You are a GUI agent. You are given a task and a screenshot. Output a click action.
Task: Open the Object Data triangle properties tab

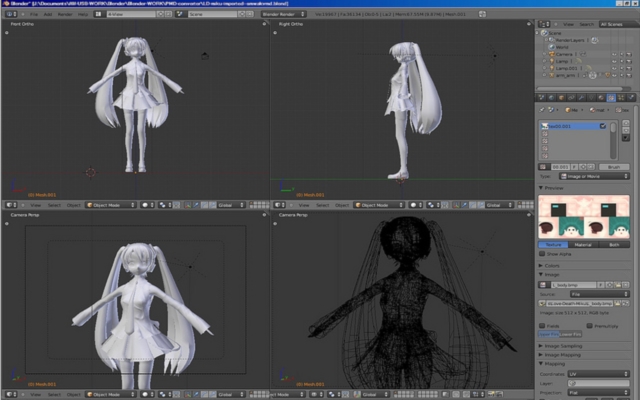591,98
